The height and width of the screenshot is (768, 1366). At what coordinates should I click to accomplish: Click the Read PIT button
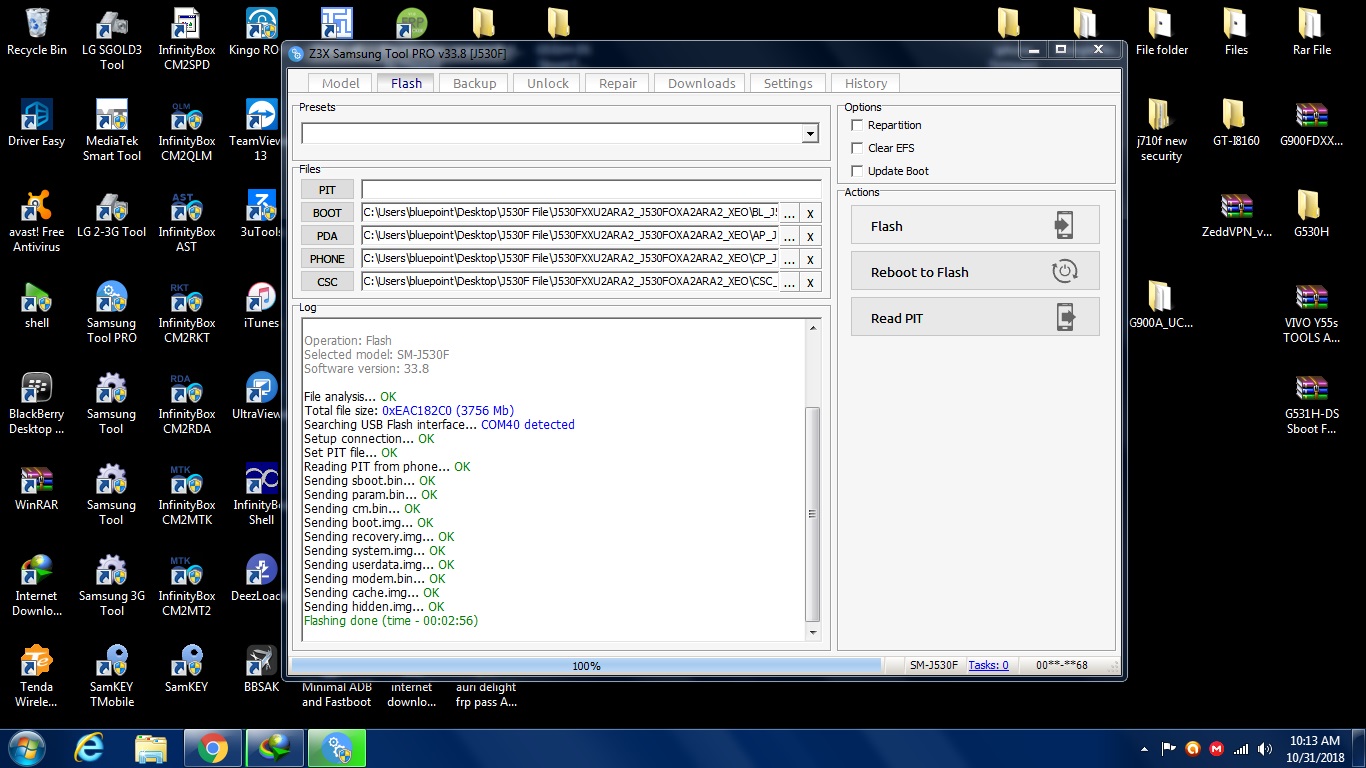click(x=975, y=317)
